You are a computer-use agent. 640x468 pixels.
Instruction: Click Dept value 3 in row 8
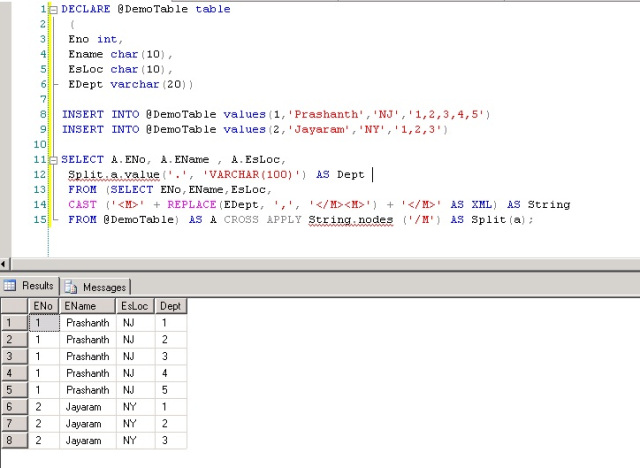pos(171,440)
